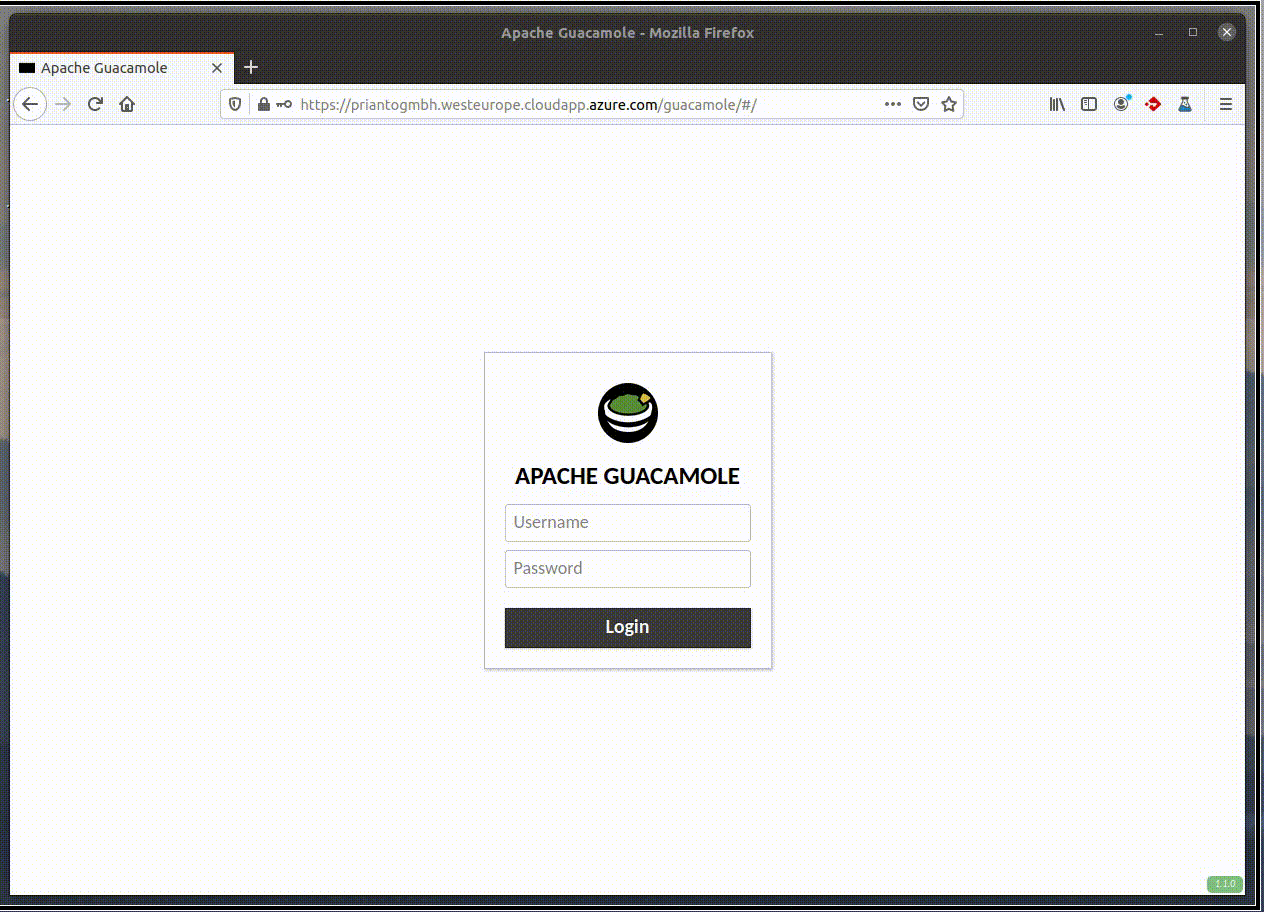Screen dimensions: 1264x912
Task: Save page to Pocket
Action: pos(921,104)
